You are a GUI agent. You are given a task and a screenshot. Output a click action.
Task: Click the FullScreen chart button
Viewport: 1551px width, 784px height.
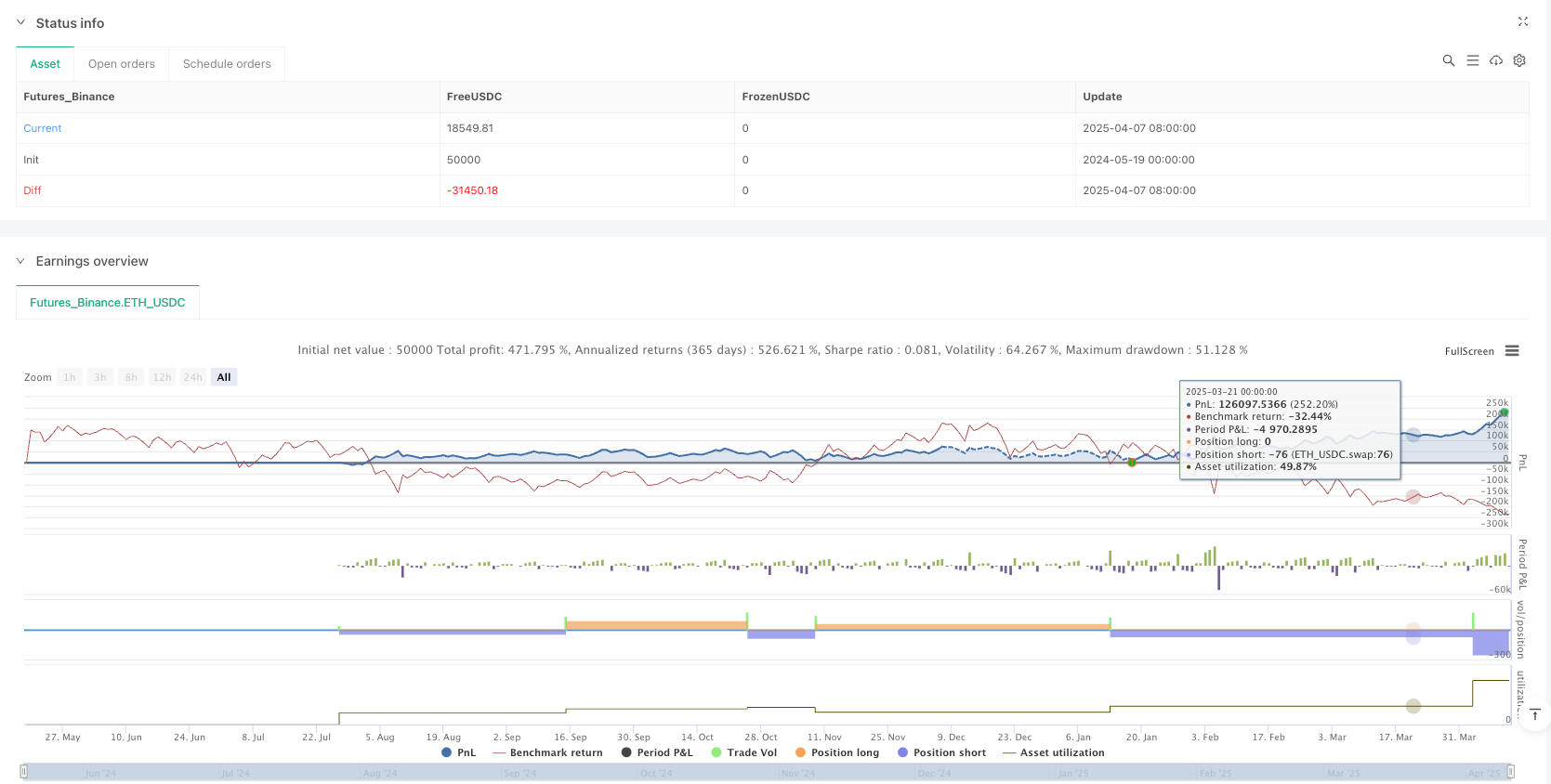1469,351
